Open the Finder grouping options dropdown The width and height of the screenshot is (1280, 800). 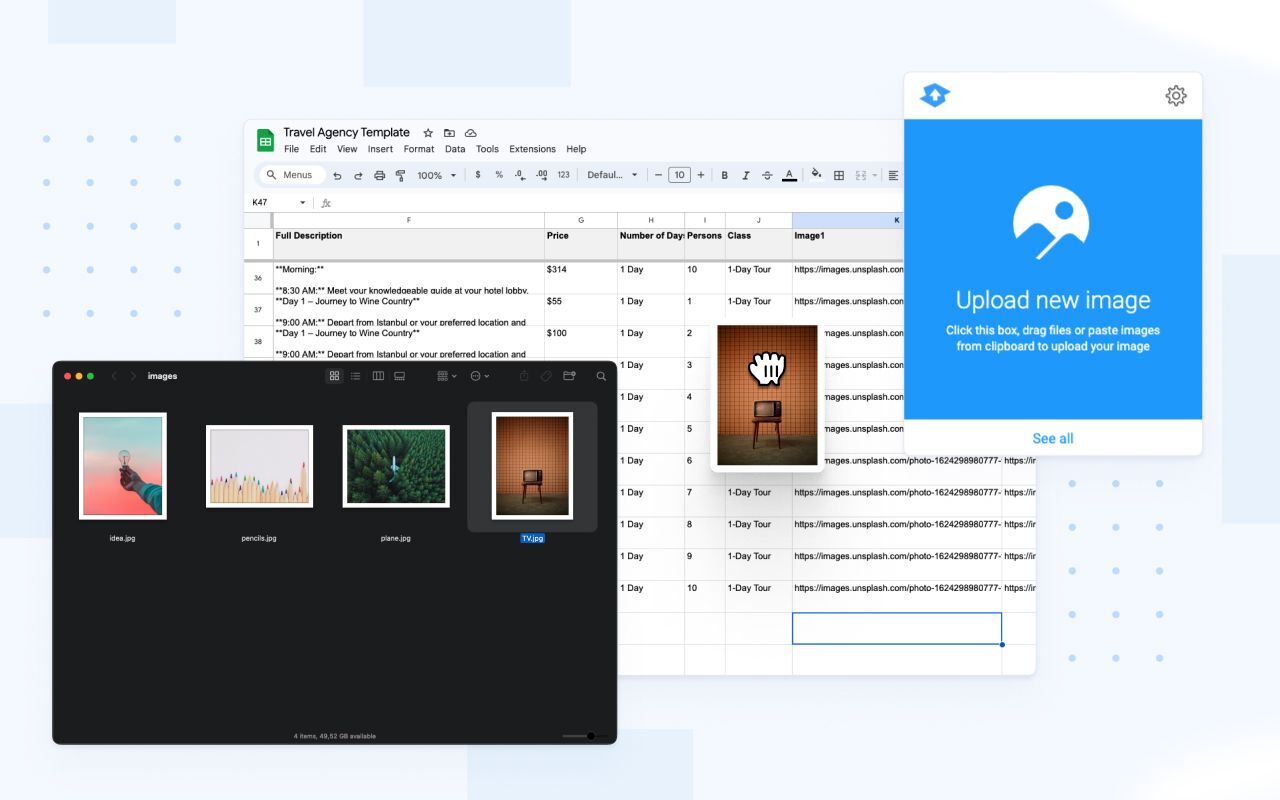click(445, 376)
